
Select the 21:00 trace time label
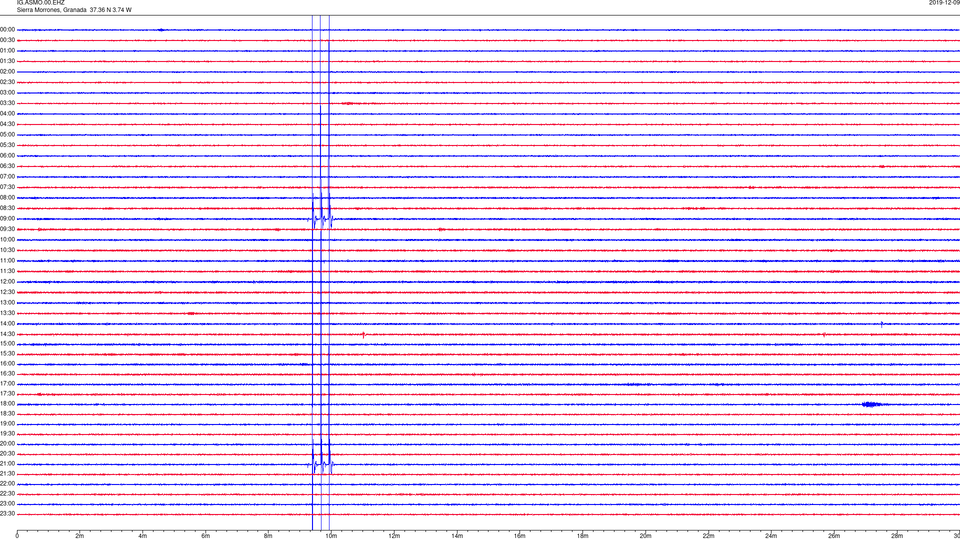(7, 463)
